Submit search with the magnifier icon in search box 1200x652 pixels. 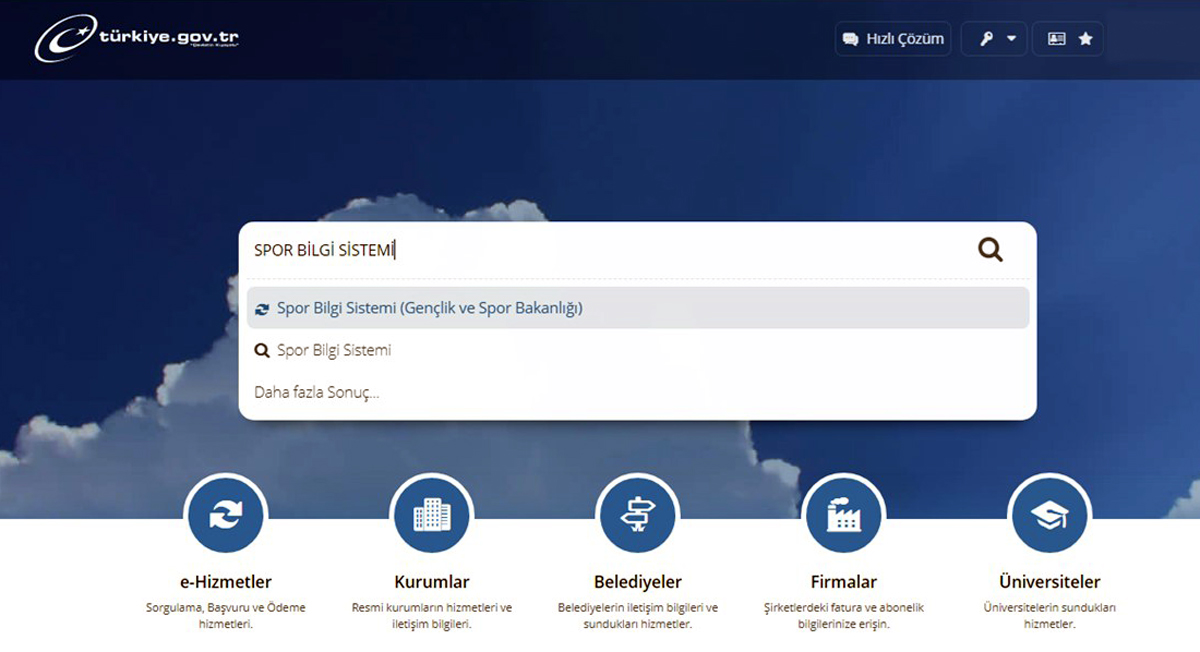990,250
